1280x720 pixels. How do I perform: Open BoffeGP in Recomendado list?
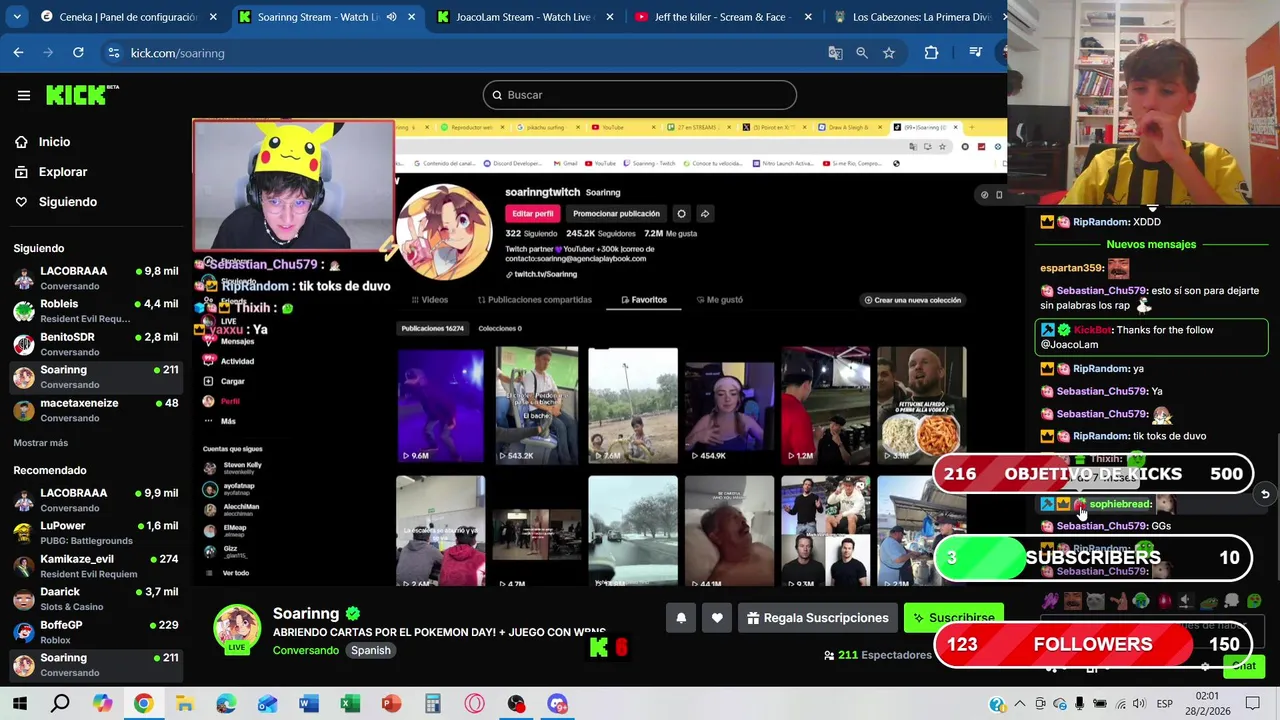(x=95, y=632)
